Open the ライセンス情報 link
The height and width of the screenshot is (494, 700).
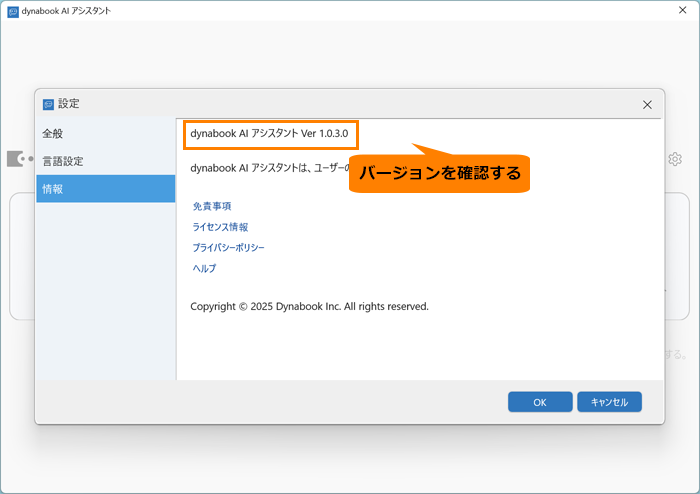pyautogui.click(x=220, y=227)
